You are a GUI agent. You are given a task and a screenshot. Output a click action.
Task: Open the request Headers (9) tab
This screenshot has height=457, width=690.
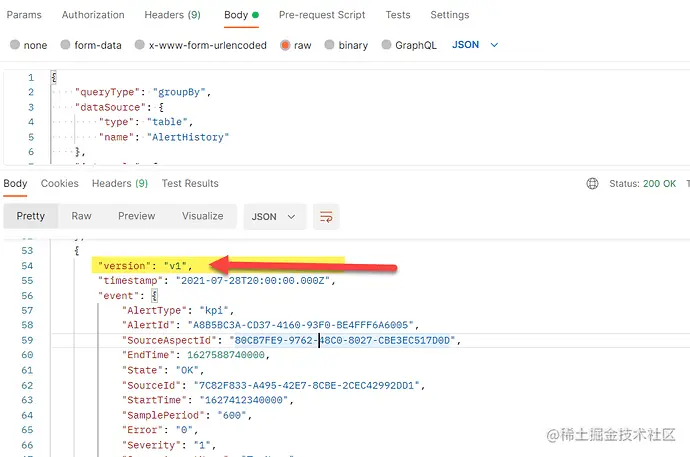172,15
